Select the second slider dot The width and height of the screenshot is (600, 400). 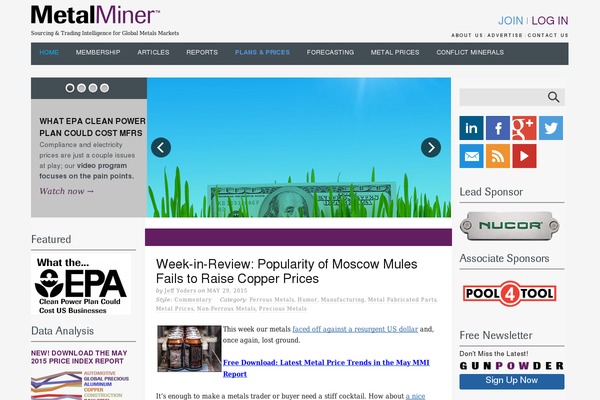click(x=81, y=88)
